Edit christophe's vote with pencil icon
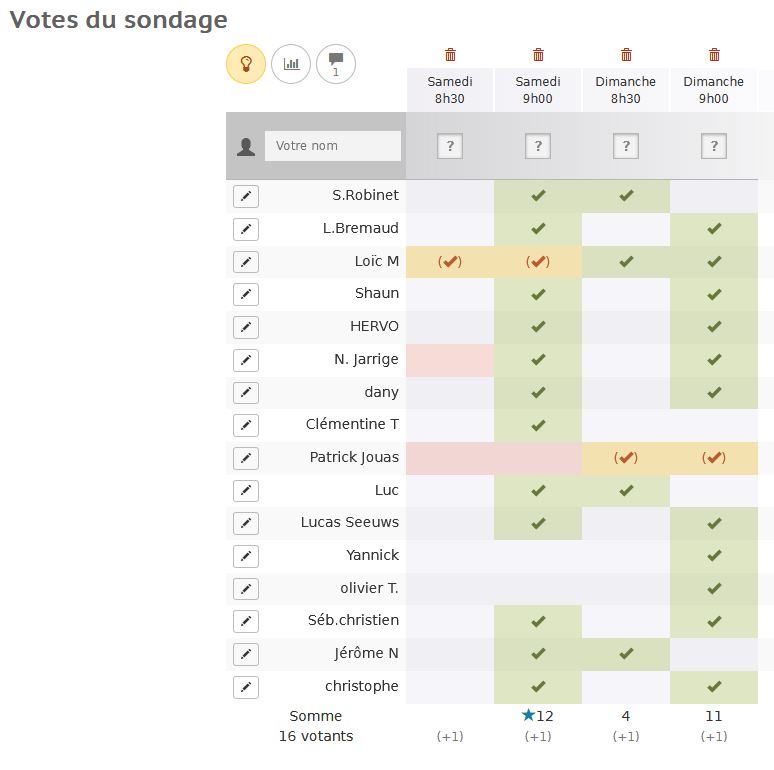Screen dimensions: 774x770 coord(246,687)
